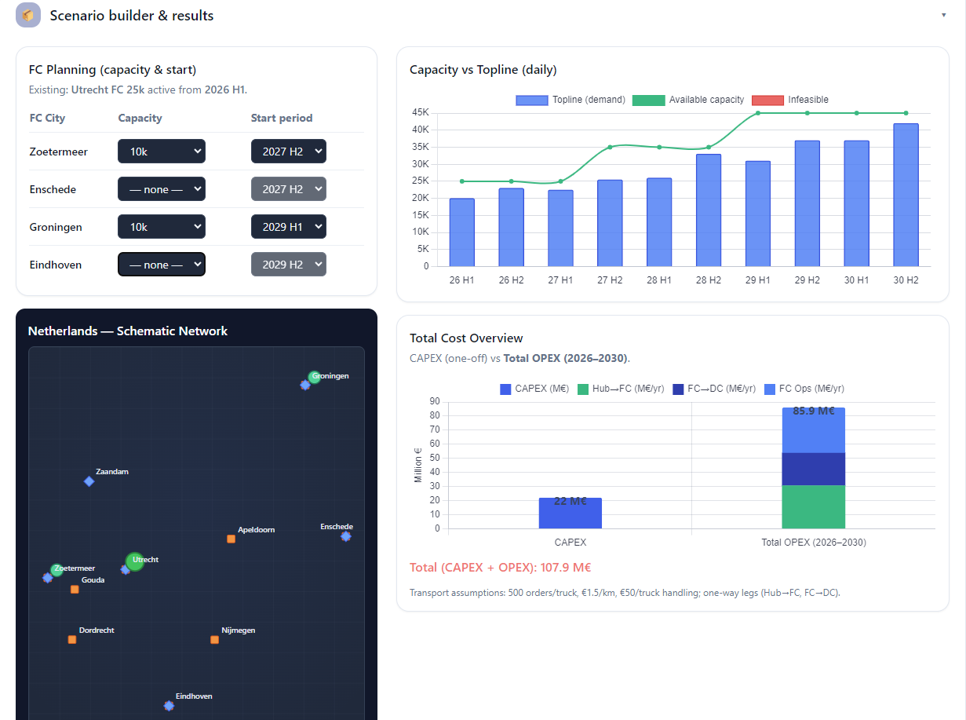Open Zoetermeer start period dropdown
Viewport: 966px width, 720px height.
pyautogui.click(x=288, y=152)
